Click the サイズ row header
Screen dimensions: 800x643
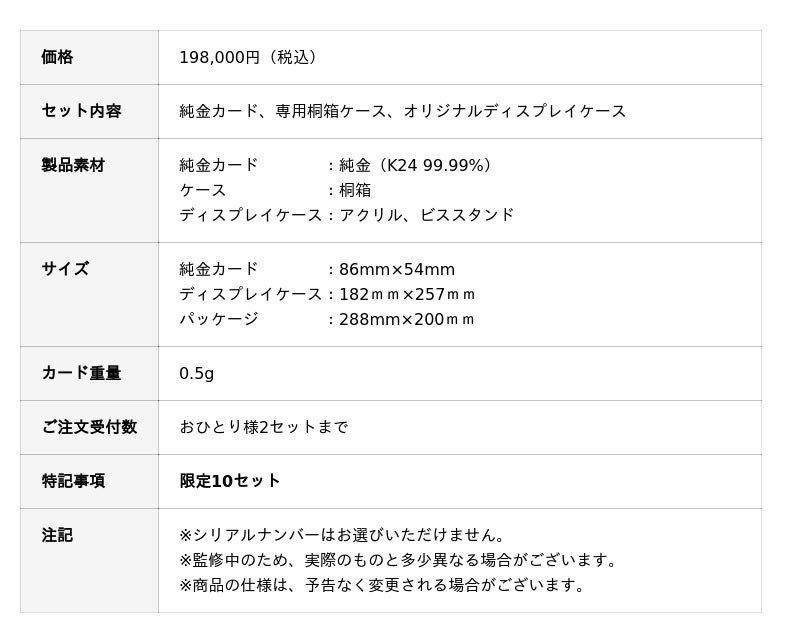tap(65, 269)
